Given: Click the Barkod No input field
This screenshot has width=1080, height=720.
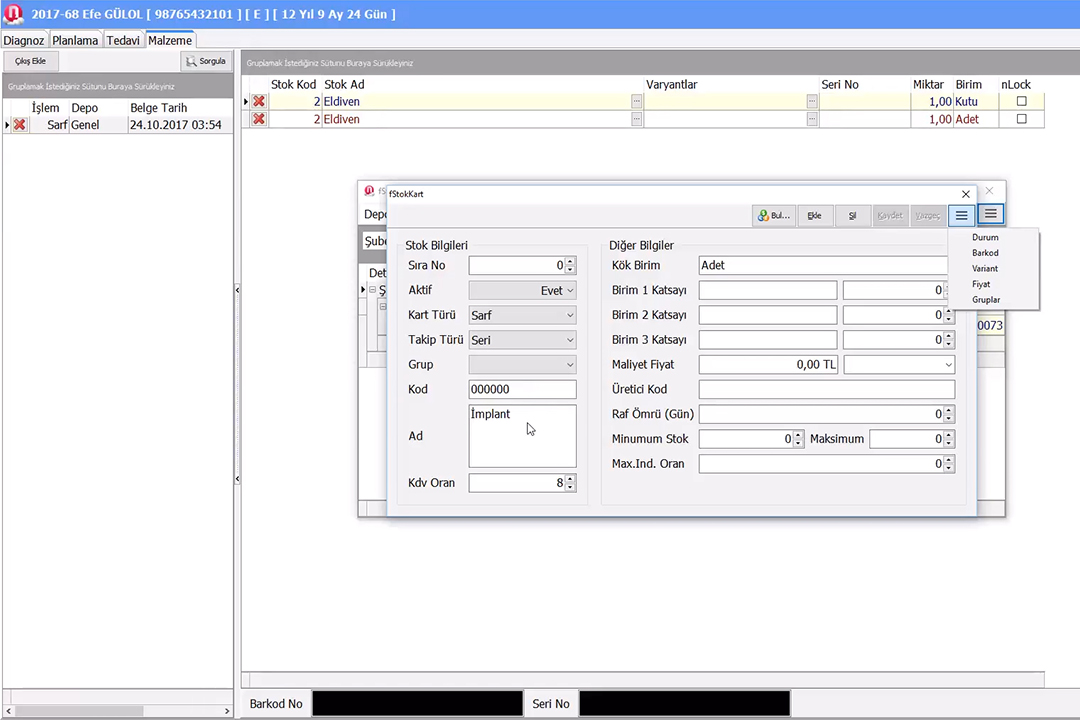Looking at the screenshot, I should pos(417,703).
